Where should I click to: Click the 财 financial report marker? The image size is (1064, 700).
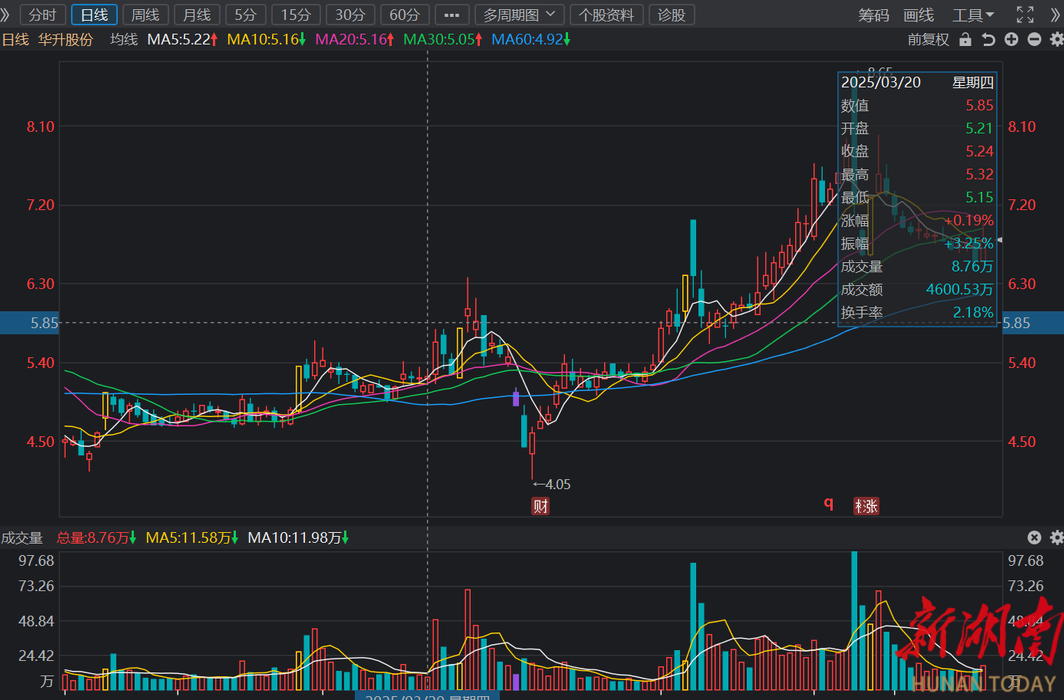click(x=540, y=505)
